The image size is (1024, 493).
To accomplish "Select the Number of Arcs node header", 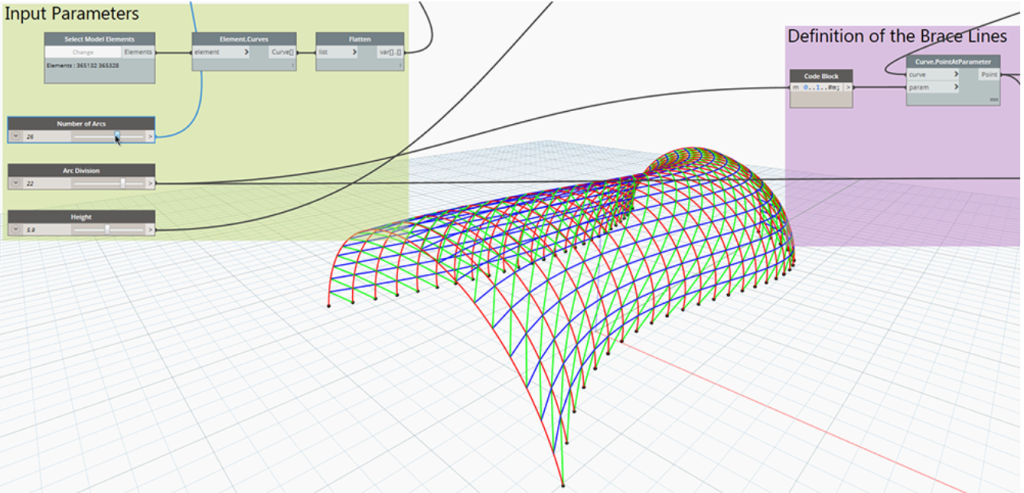I will point(82,123).
